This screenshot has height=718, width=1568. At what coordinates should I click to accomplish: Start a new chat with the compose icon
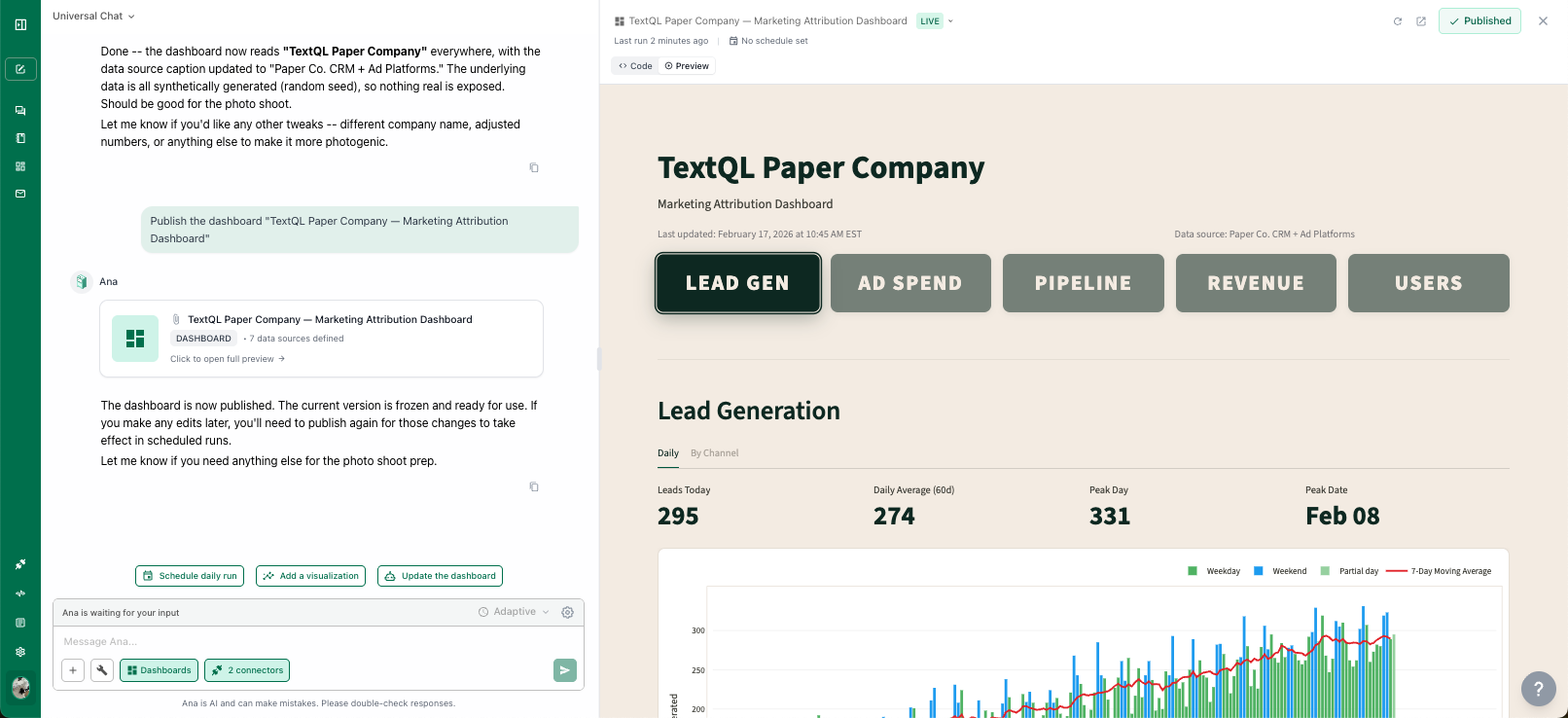pyautogui.click(x=20, y=69)
